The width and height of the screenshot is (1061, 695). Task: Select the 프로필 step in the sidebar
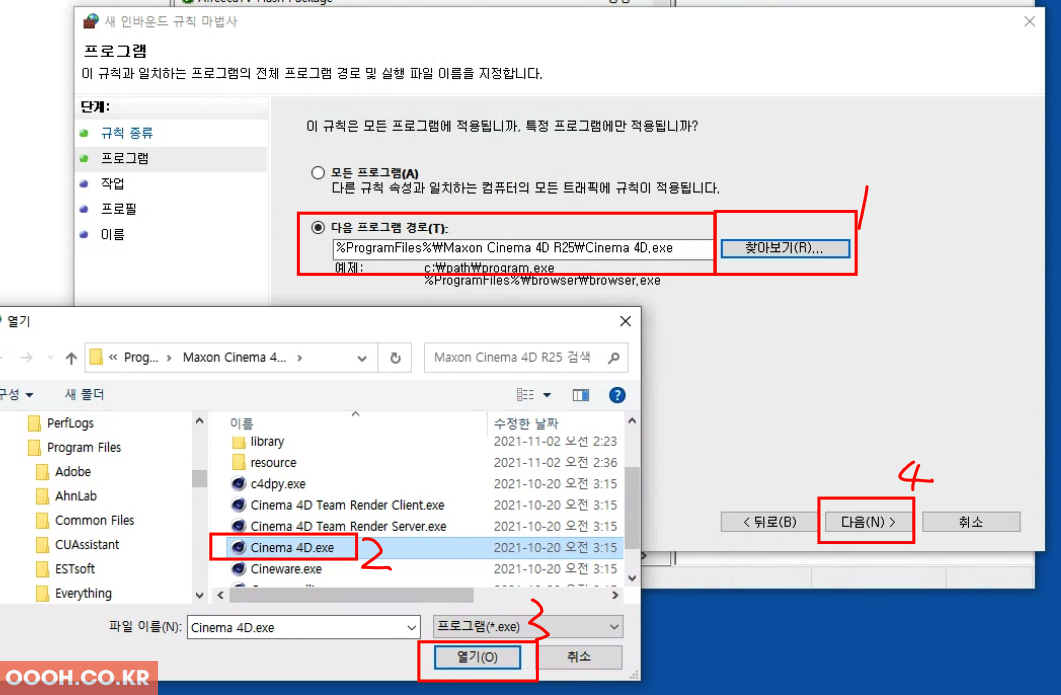[118, 209]
